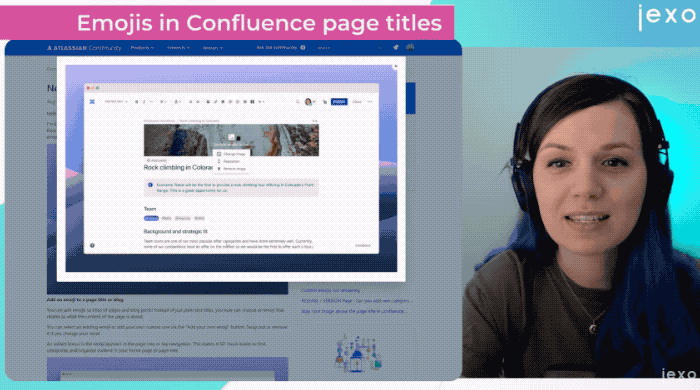Image resolution: width=700 pixels, height=390 pixels.
Task: Click the Confluence logo in the editor
Action: [x=92, y=102]
